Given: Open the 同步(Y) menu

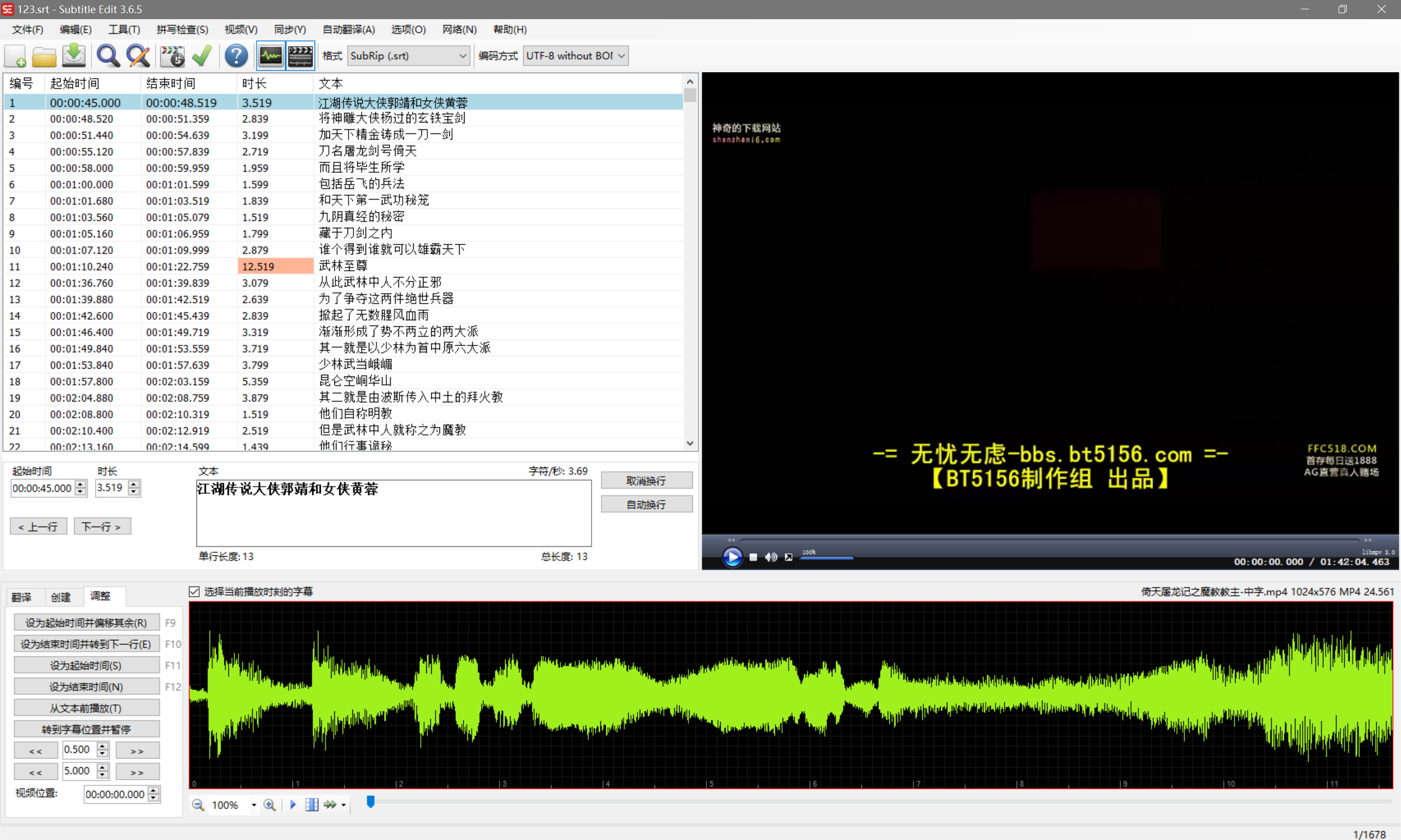Looking at the screenshot, I should click(290, 30).
